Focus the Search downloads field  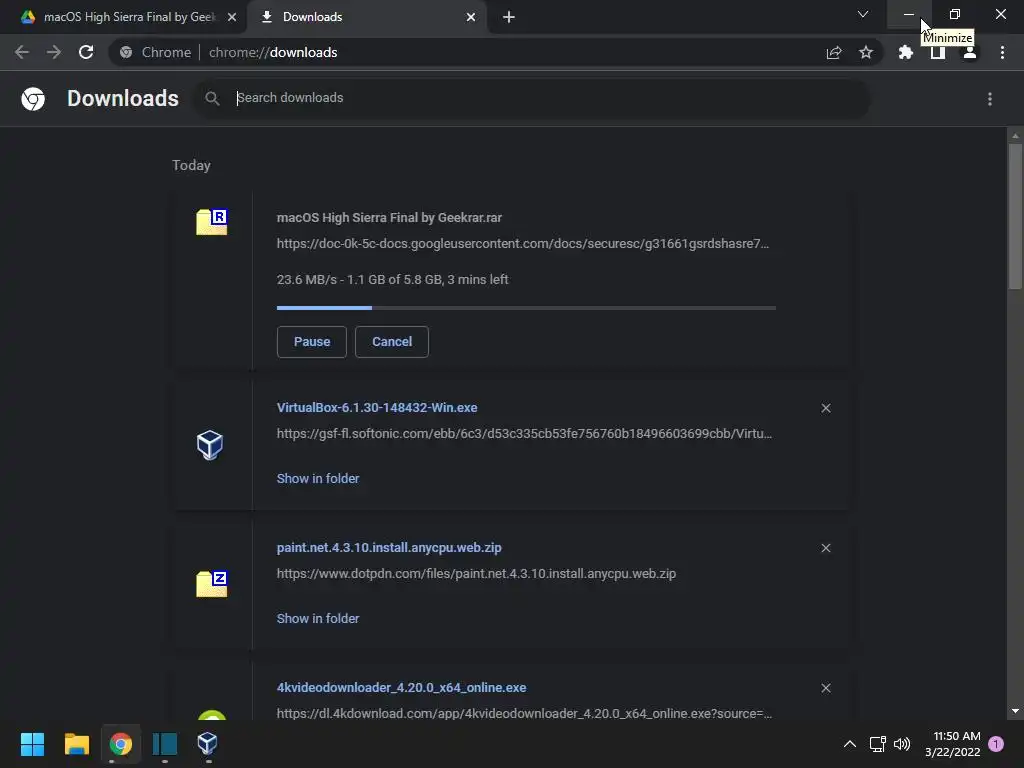point(532,98)
